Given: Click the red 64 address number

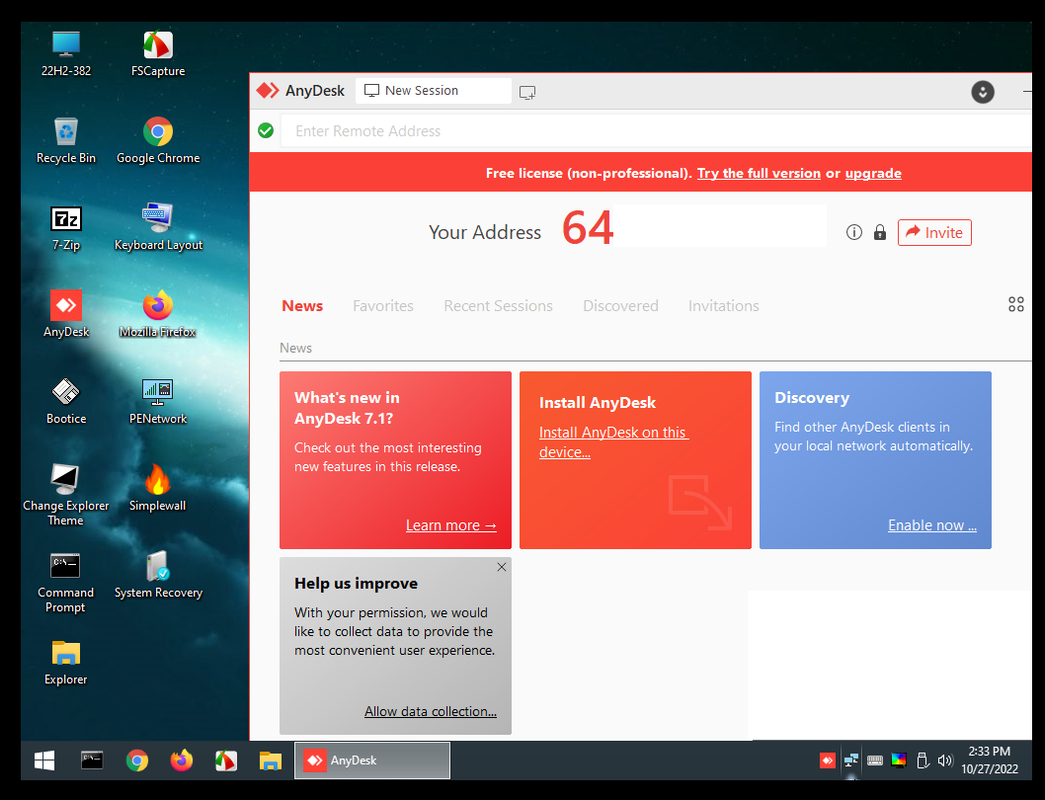Looking at the screenshot, I should [x=587, y=228].
